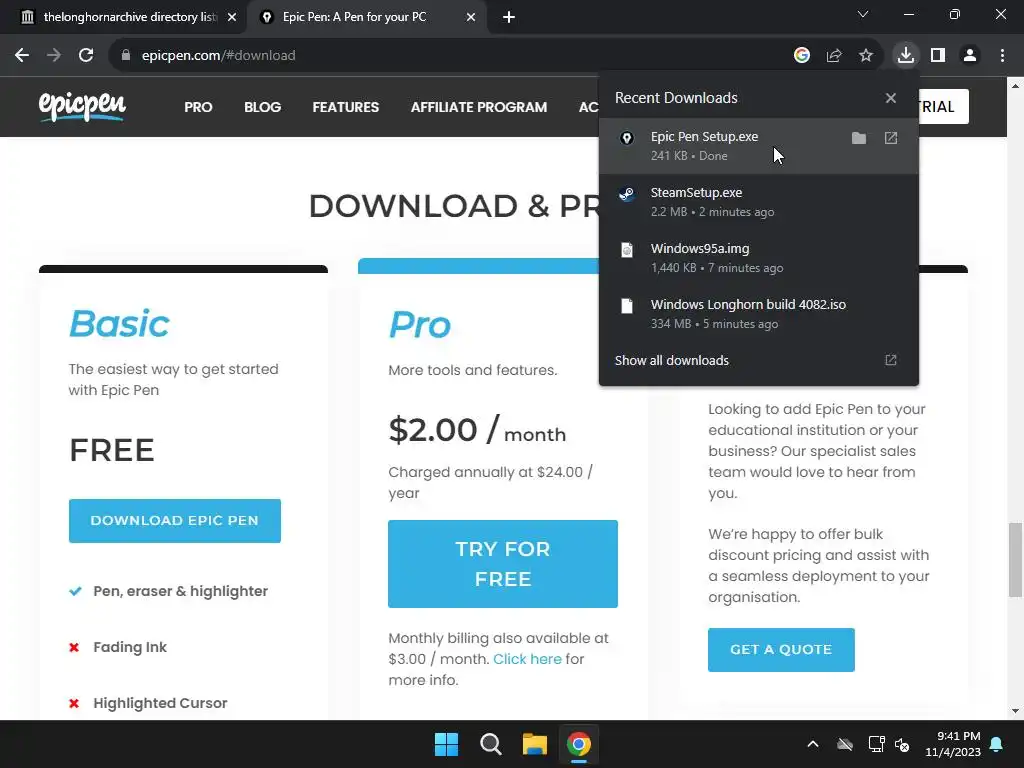View site information via lock icon

click(x=126, y=56)
